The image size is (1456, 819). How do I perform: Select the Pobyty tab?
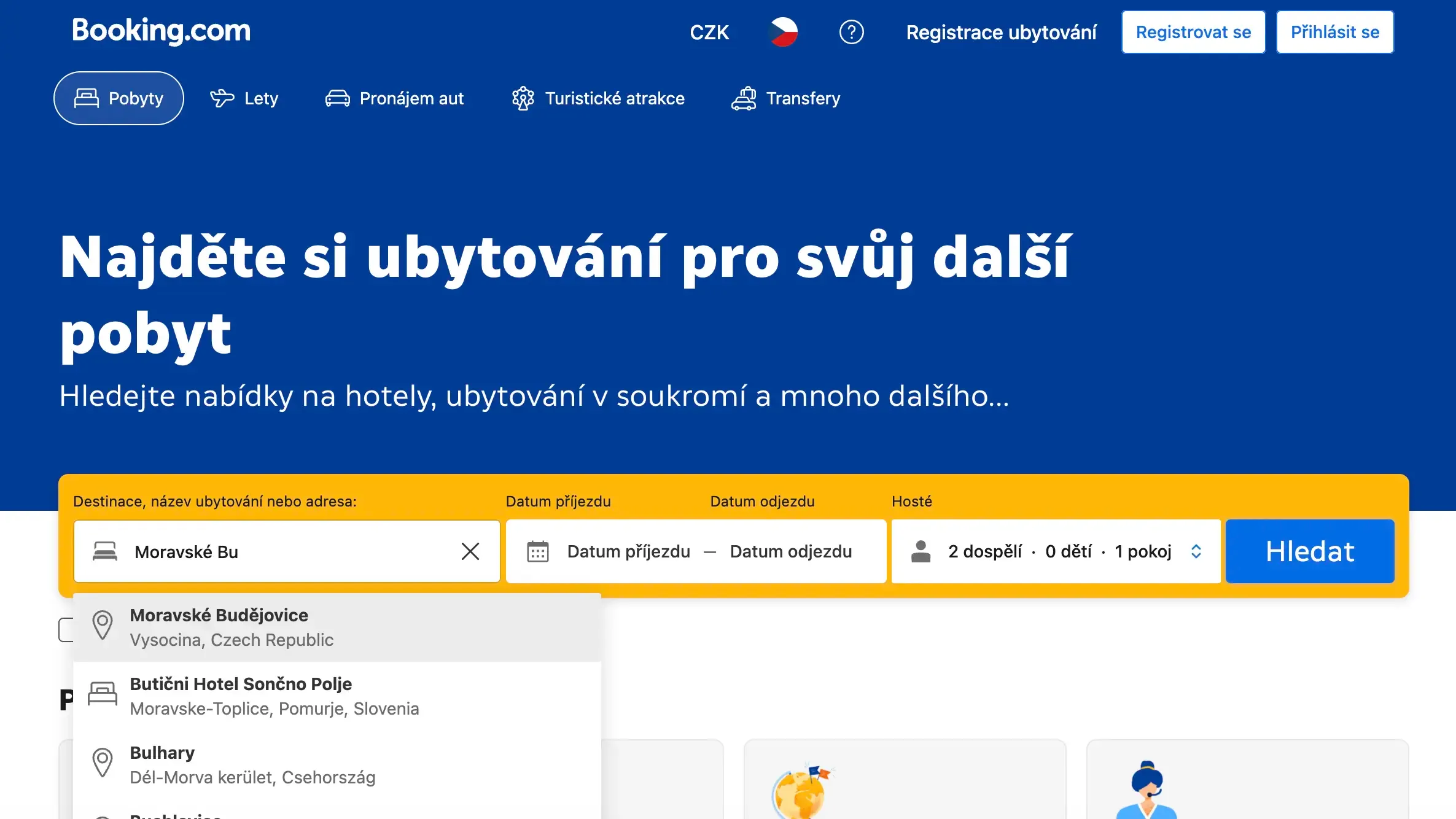tap(119, 98)
